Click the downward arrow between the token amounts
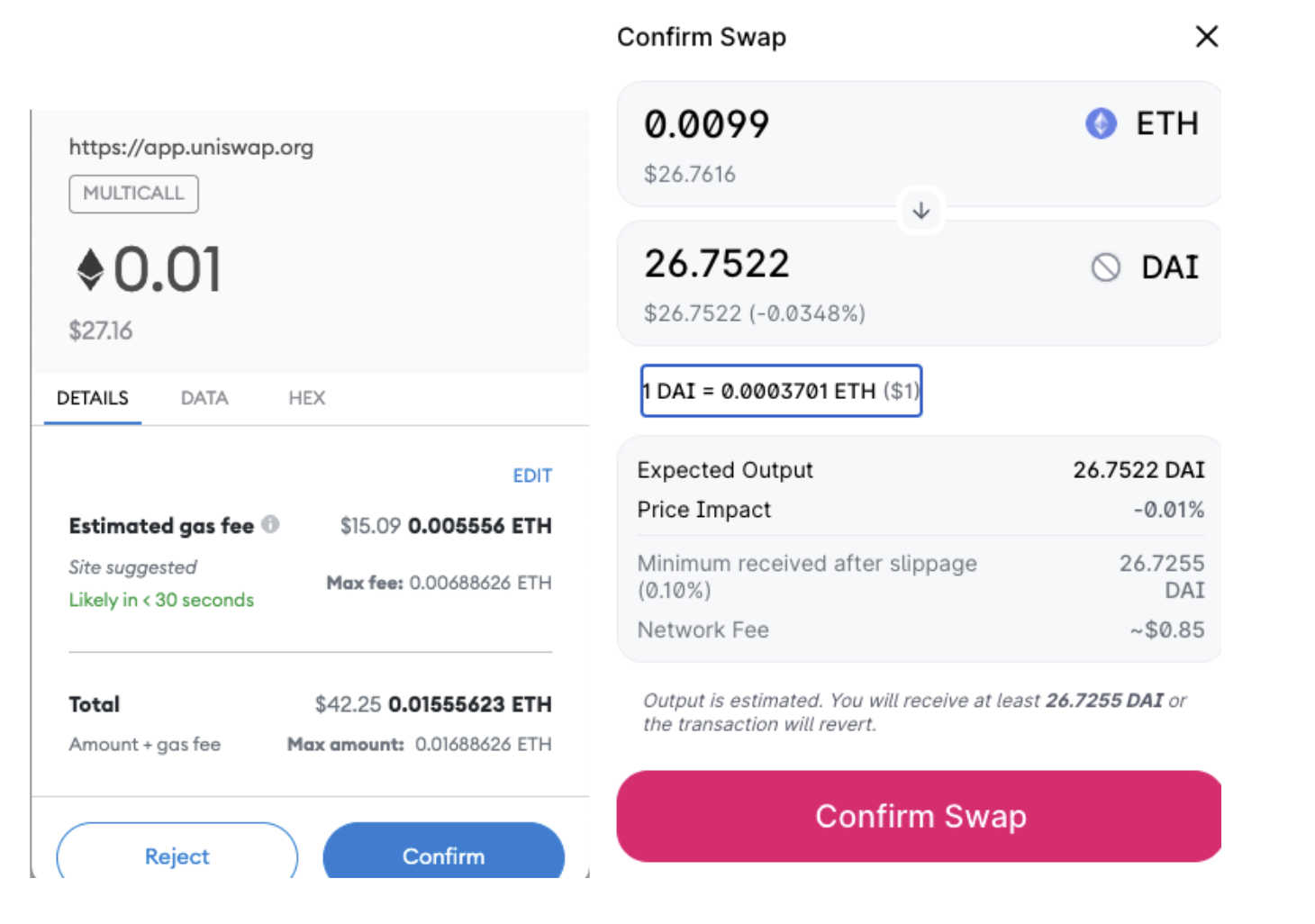 pyautogui.click(x=920, y=210)
